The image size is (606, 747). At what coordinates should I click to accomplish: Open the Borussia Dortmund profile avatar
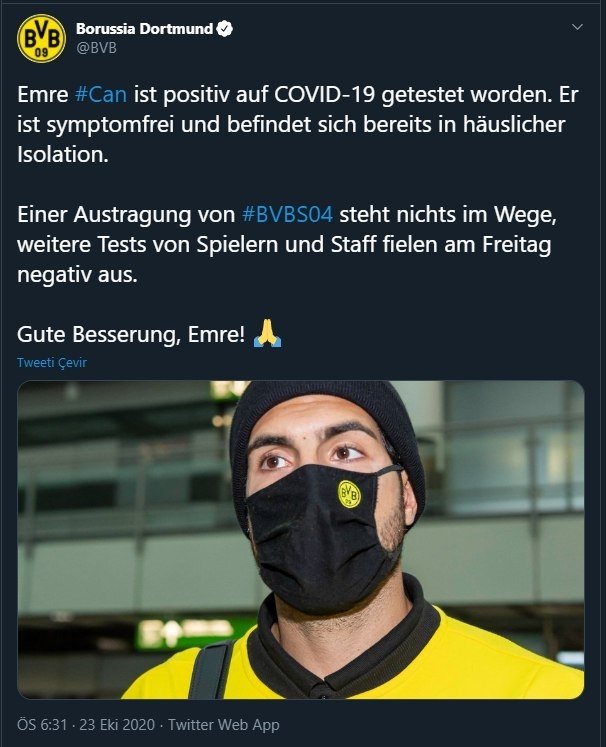click(41, 39)
